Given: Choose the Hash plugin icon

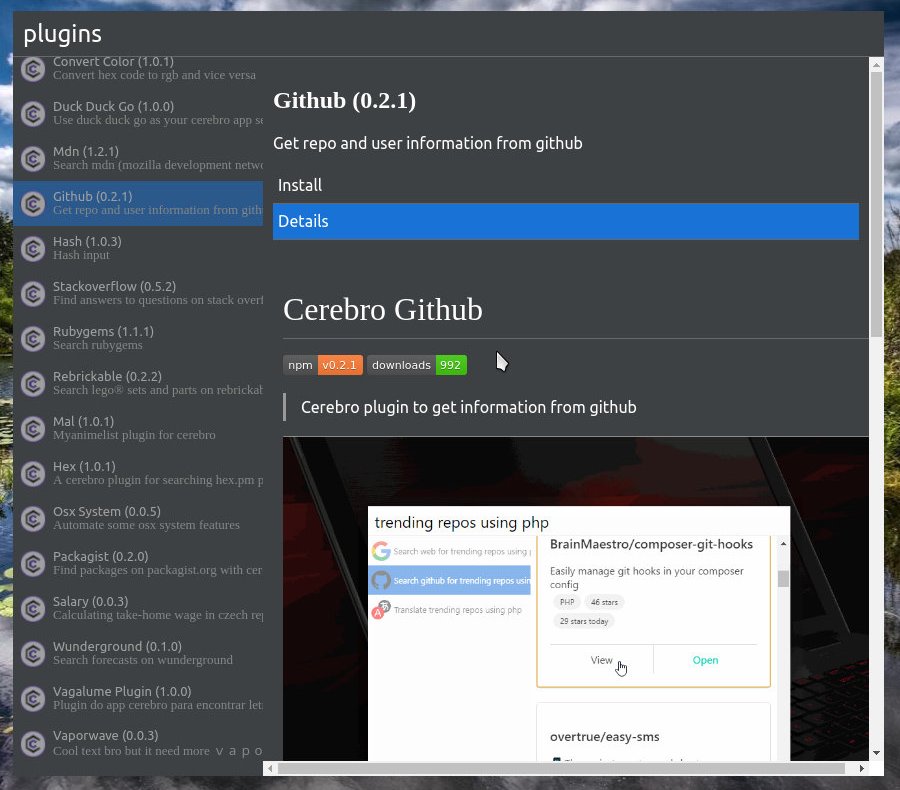Looking at the screenshot, I should tap(33, 249).
